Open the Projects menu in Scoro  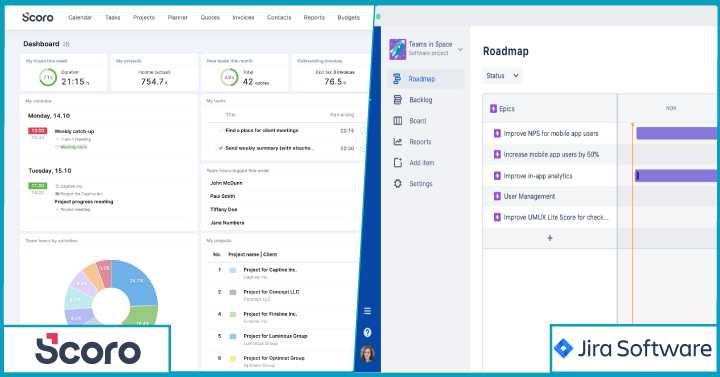[144, 17]
